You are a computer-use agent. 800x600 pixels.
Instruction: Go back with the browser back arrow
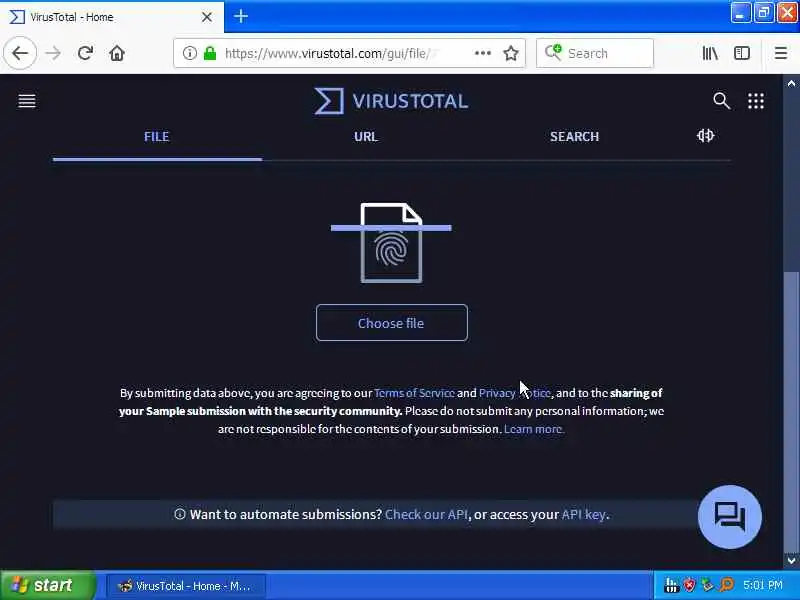point(20,53)
